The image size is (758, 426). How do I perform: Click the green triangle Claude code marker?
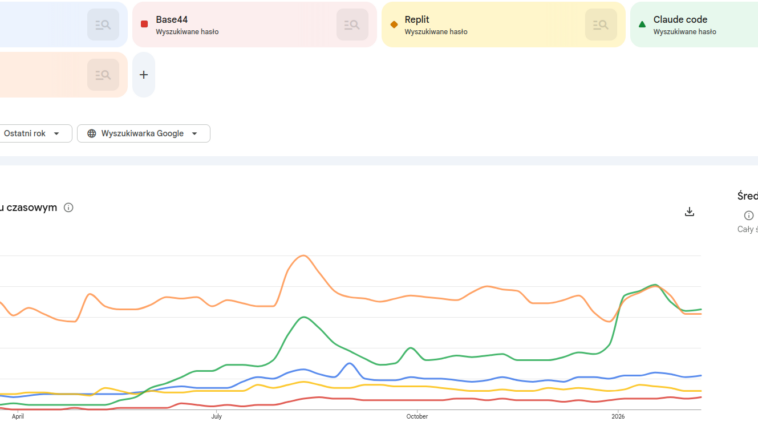(x=642, y=23)
